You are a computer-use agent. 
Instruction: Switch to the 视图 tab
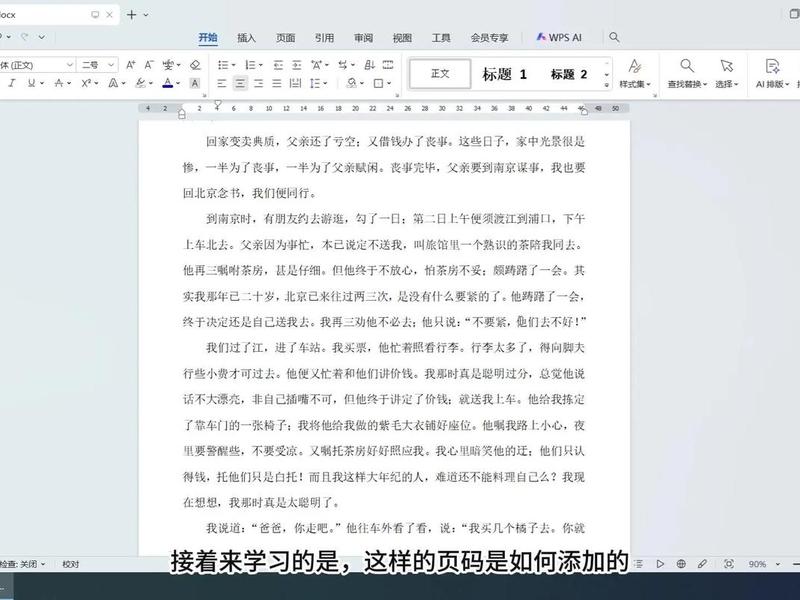402,37
